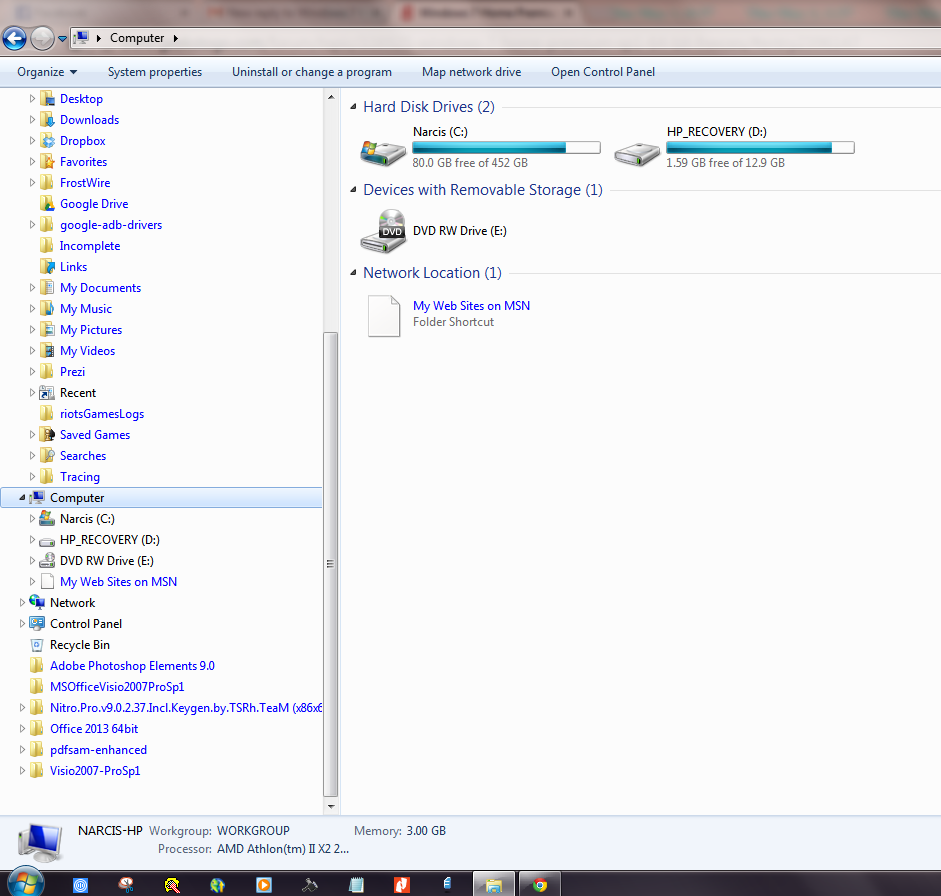Screen dimensions: 941x896
Task: Expand the Tracing folder
Action: (32, 477)
